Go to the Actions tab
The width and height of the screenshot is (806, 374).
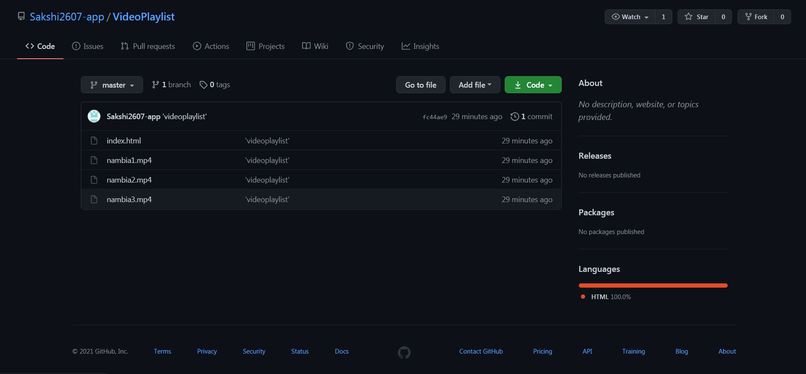point(211,46)
